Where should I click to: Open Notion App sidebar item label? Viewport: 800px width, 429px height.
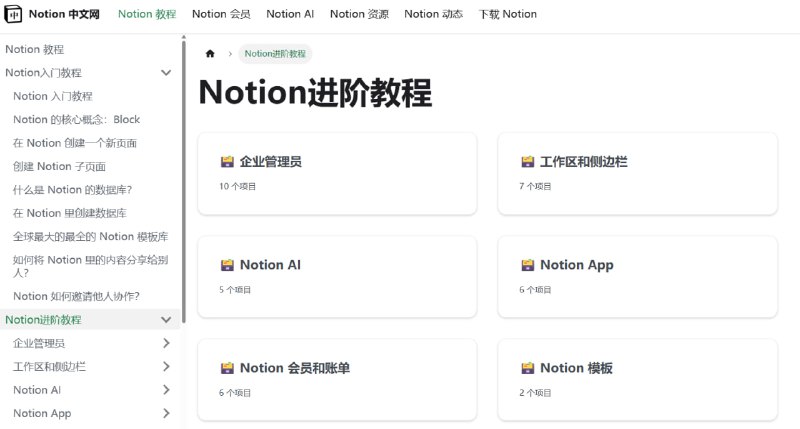click(42, 413)
